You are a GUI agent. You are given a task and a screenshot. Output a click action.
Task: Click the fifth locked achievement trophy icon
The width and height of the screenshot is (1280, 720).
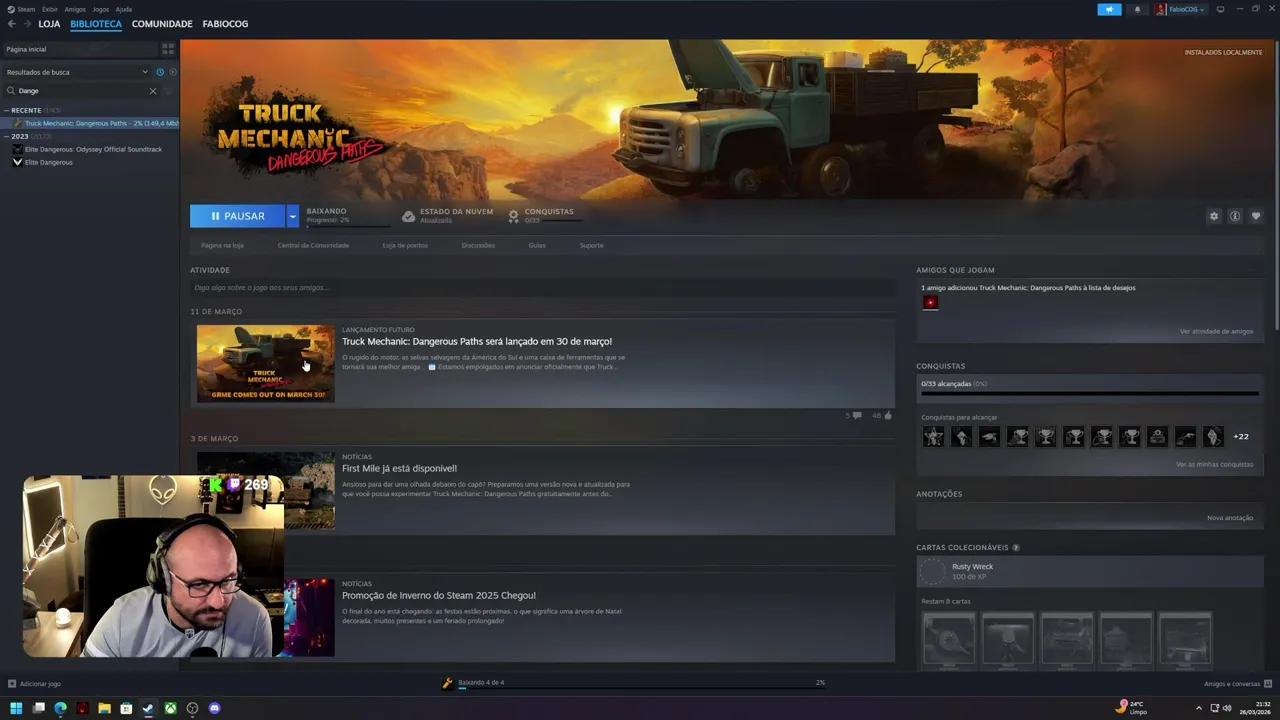coord(1045,437)
